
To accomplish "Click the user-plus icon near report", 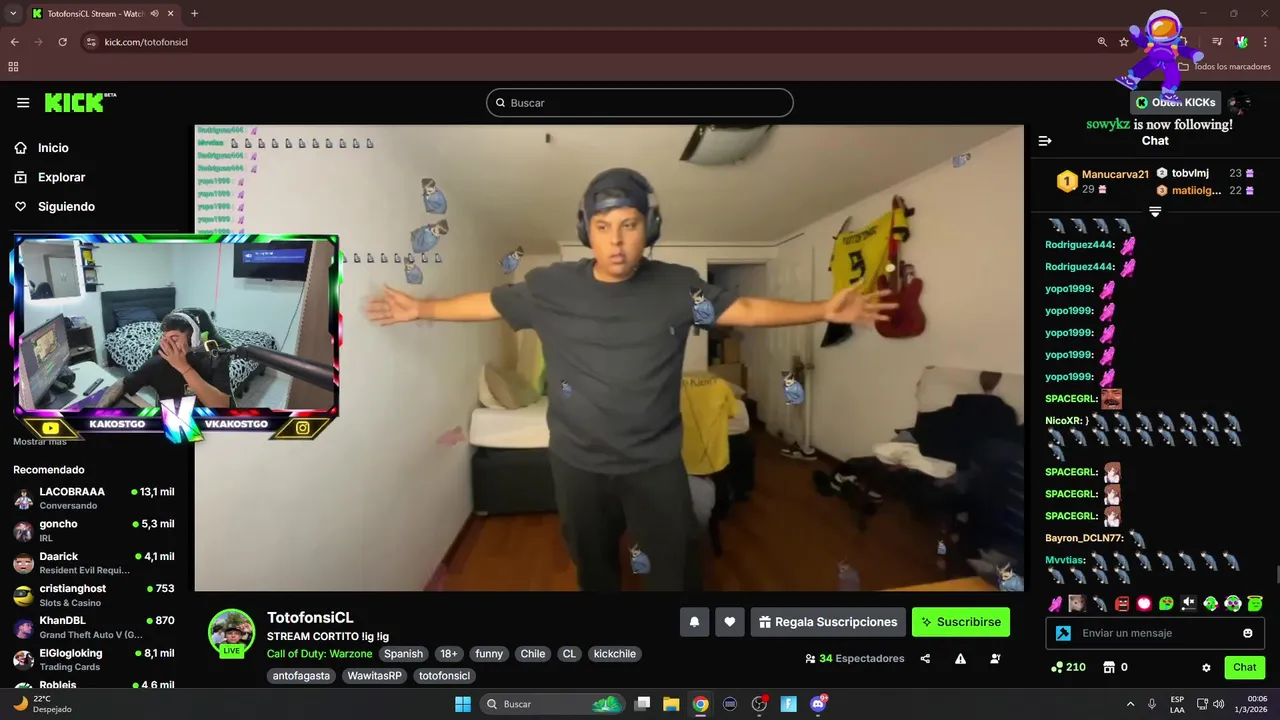I will [995, 658].
